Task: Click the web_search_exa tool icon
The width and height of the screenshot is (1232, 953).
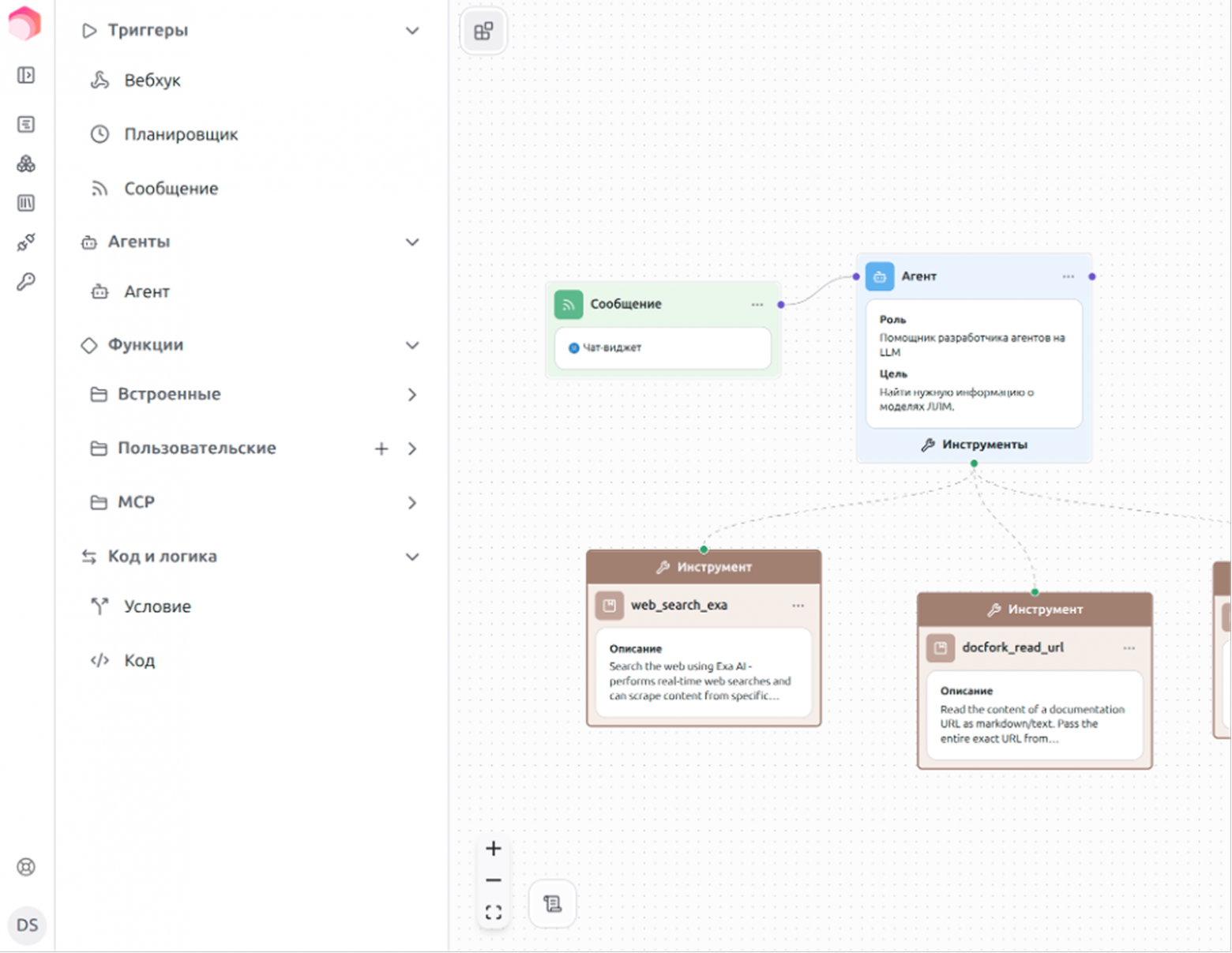Action: pyautogui.click(x=610, y=606)
